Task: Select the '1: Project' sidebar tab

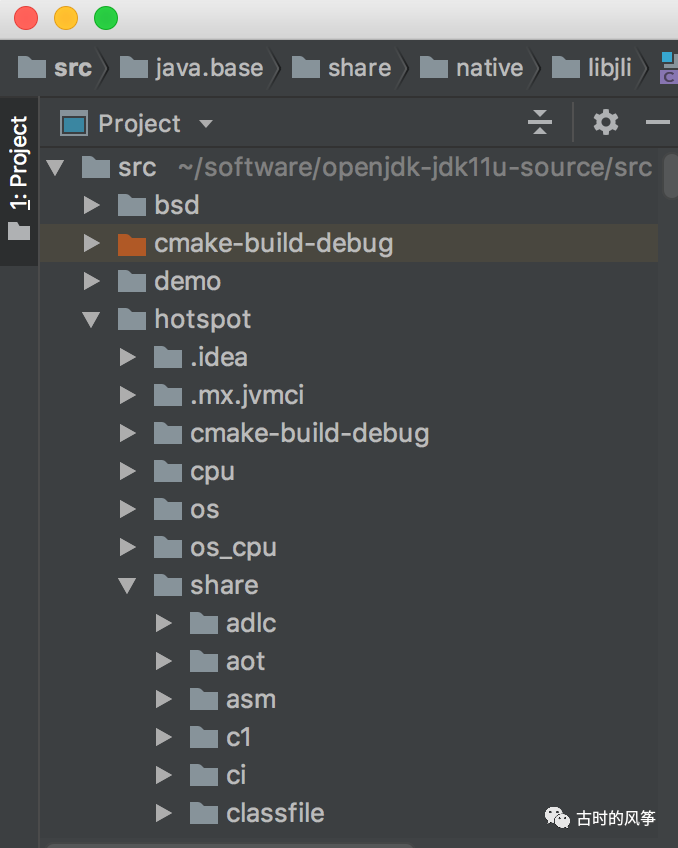Action: click(x=17, y=160)
